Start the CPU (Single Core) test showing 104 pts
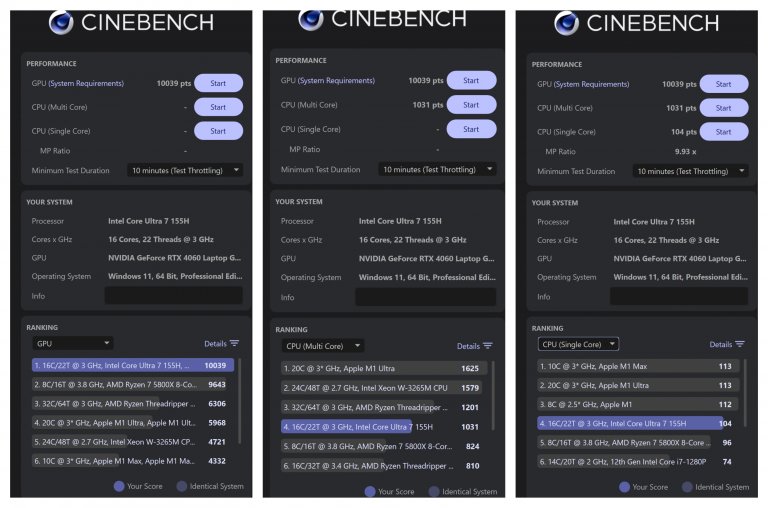 [x=723, y=131]
